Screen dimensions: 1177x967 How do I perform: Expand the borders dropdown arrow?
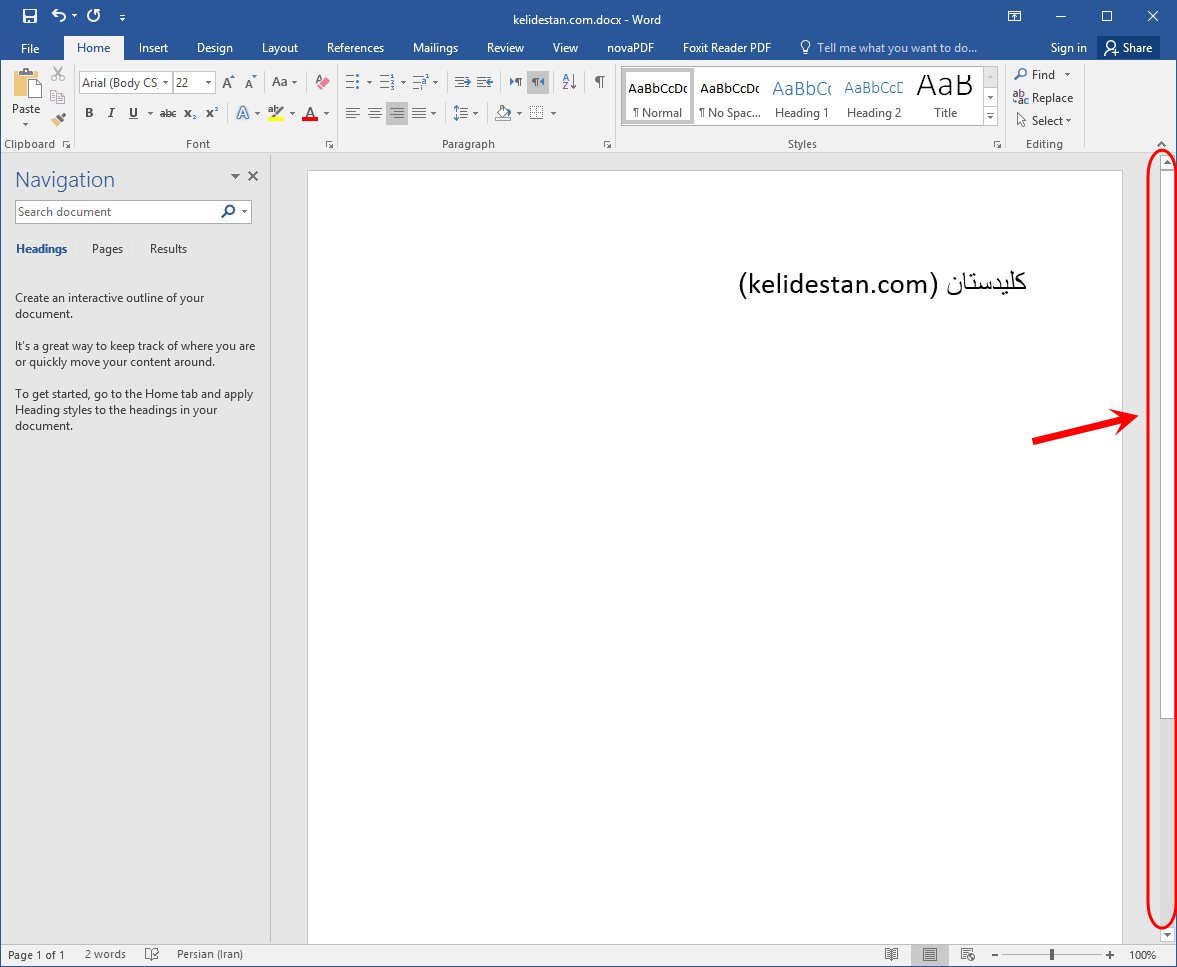(x=554, y=113)
